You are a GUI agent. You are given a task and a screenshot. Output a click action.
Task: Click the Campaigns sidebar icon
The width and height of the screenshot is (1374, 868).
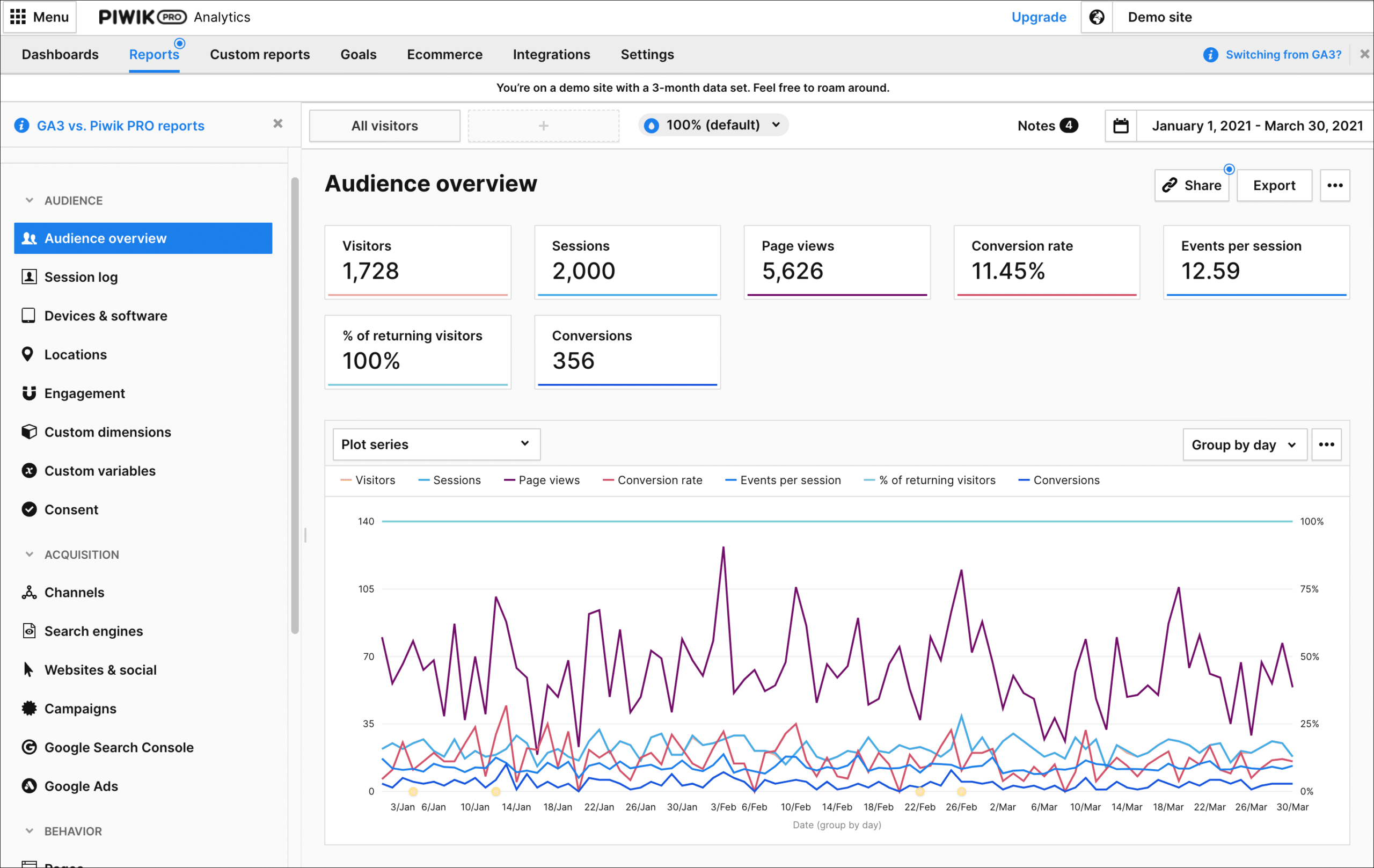pyautogui.click(x=28, y=708)
